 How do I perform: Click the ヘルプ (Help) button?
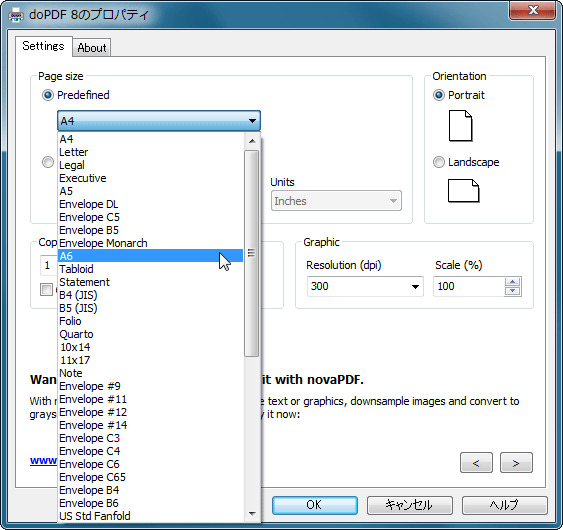pos(504,505)
